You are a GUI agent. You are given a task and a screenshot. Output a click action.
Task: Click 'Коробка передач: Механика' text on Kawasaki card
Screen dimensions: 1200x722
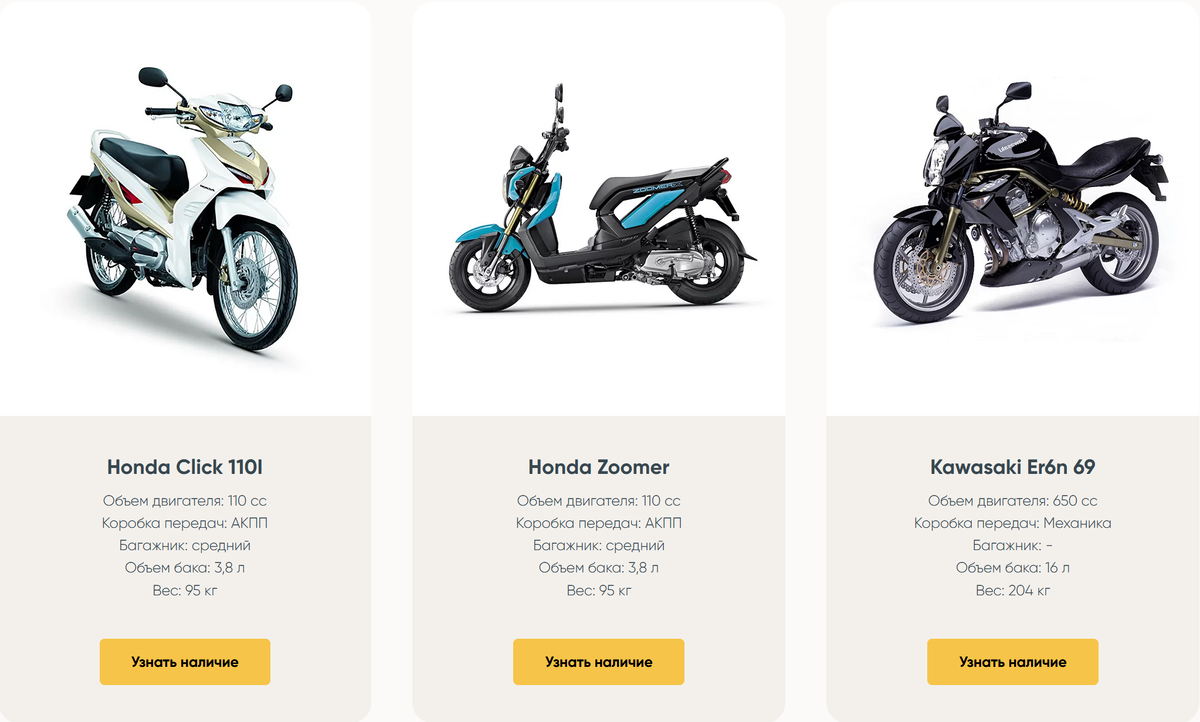1013,523
